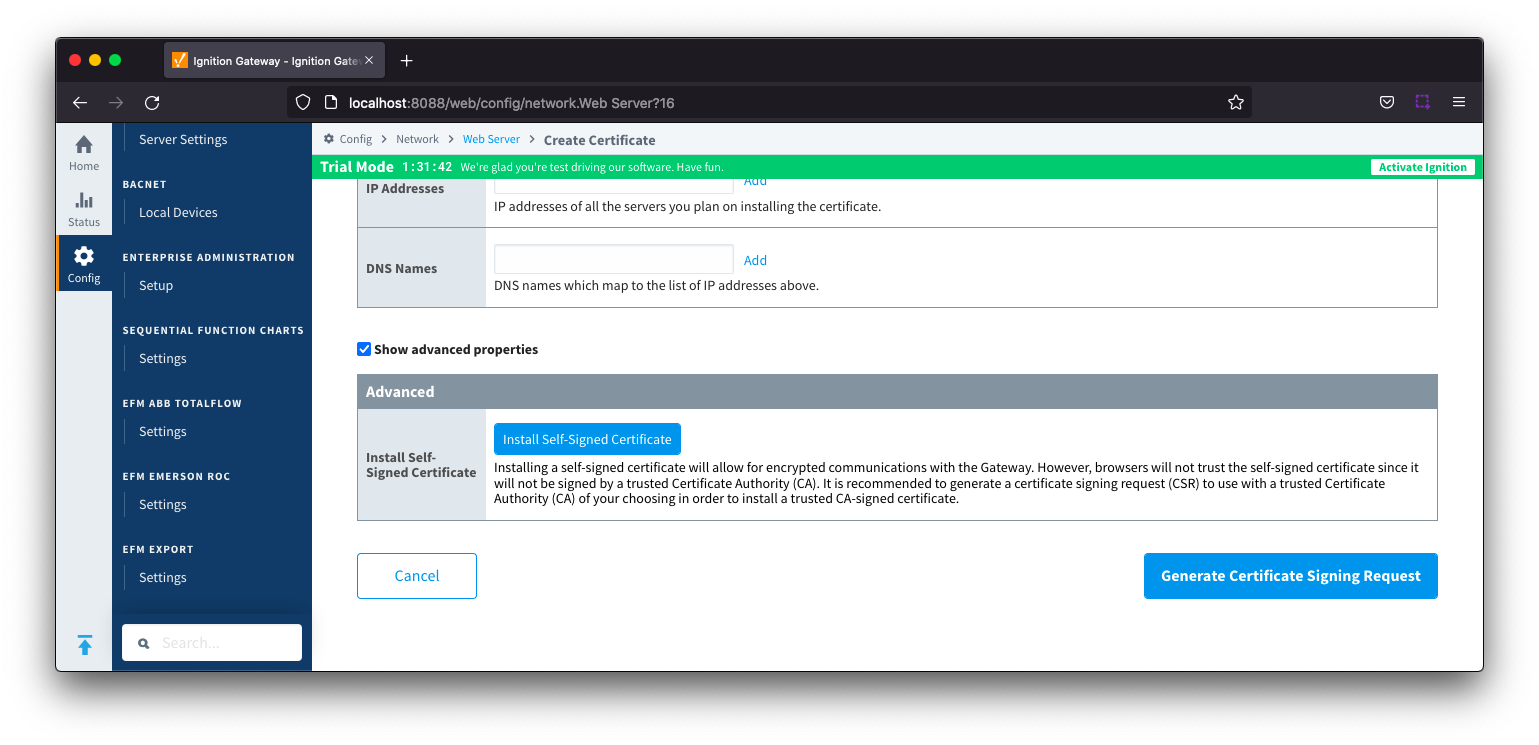Click the Cancel button
The width and height of the screenshot is (1539, 745).
coord(417,576)
